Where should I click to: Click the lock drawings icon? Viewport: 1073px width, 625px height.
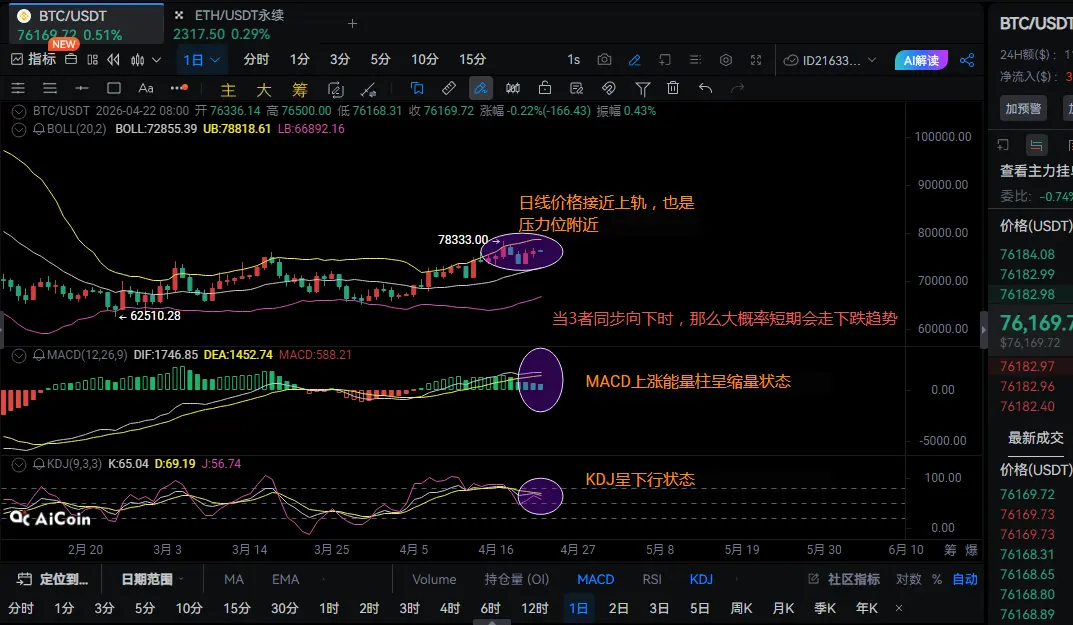(x=545, y=88)
